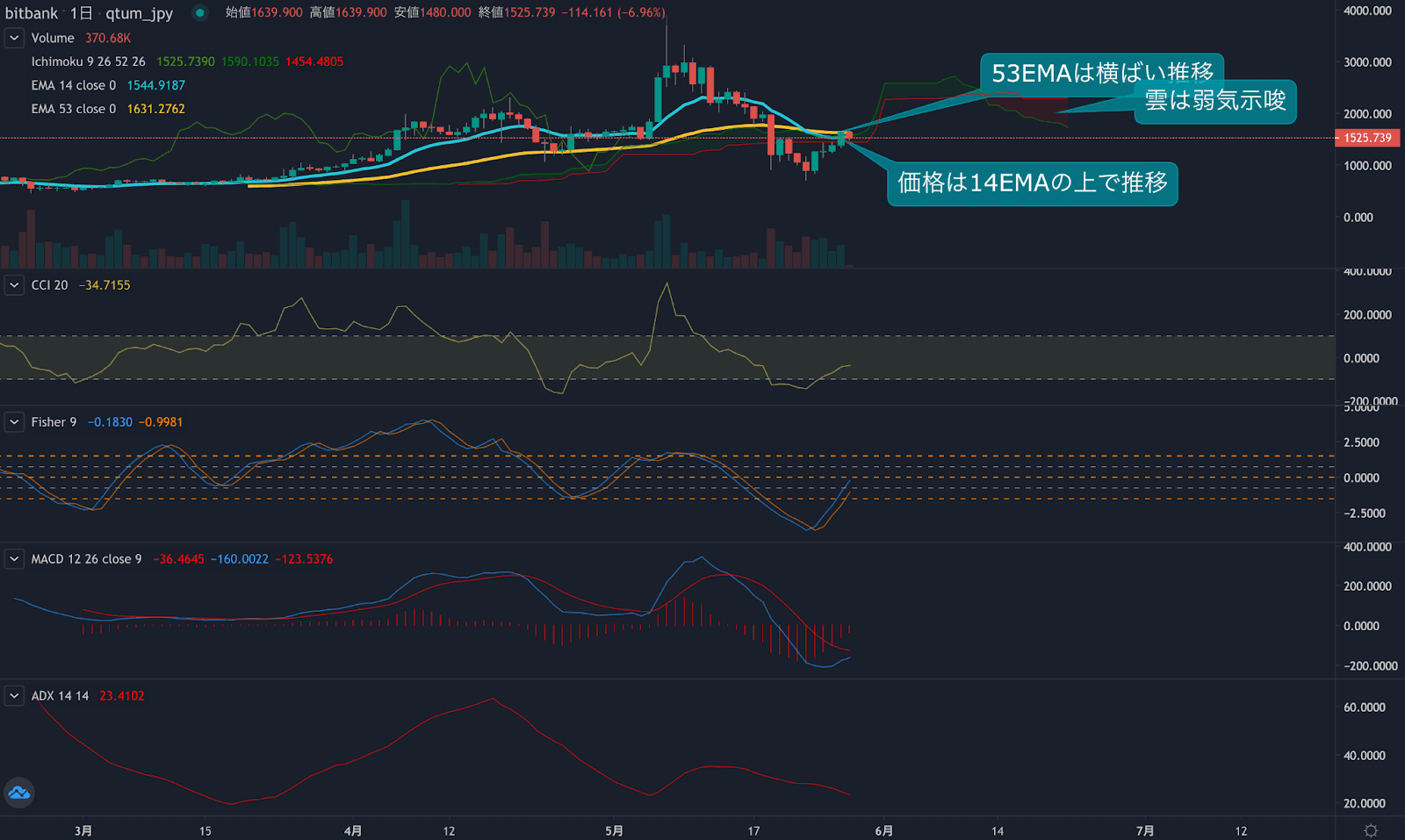
Task: Click the TradingView logo icon
Action: [x=19, y=793]
